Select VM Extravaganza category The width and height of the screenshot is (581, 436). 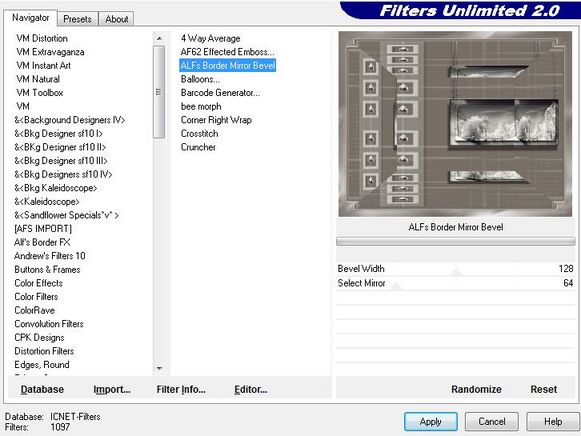click(x=50, y=52)
